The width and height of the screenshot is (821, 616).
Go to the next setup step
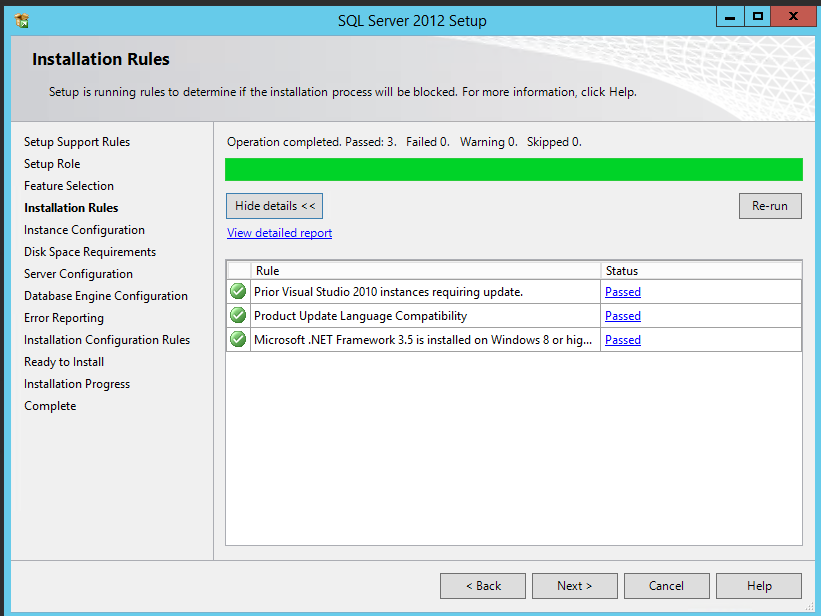tap(574, 586)
